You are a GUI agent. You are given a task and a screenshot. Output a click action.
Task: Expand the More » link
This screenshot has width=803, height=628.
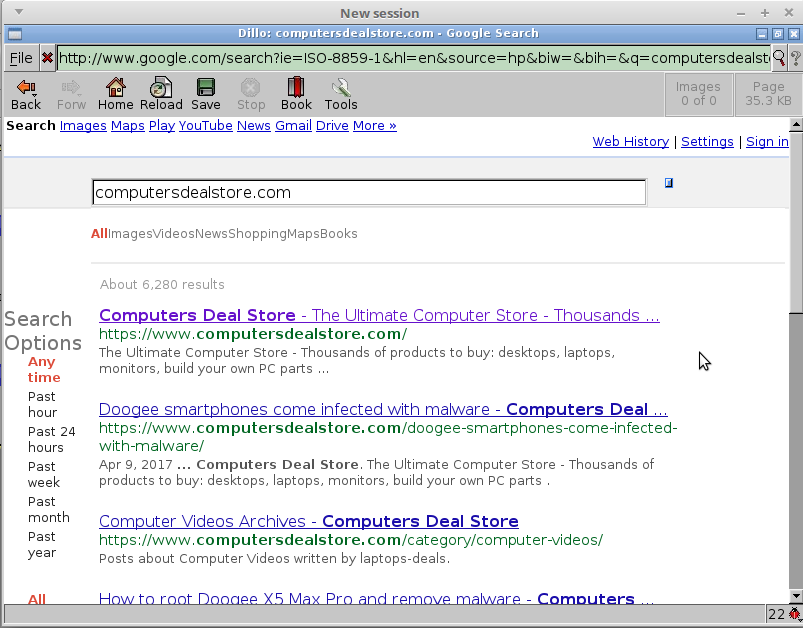pos(374,126)
